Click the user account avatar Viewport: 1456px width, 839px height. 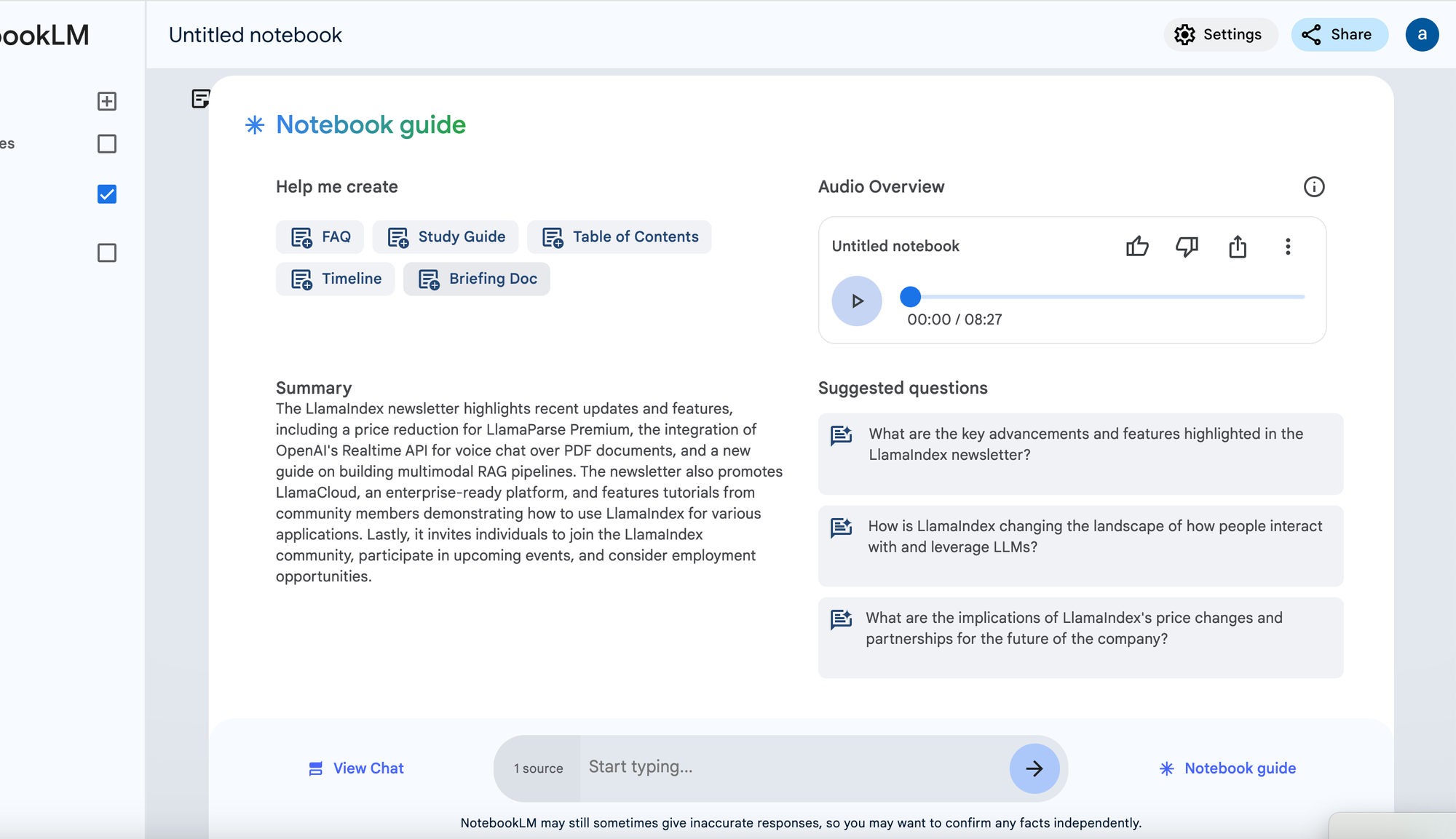coord(1422,35)
